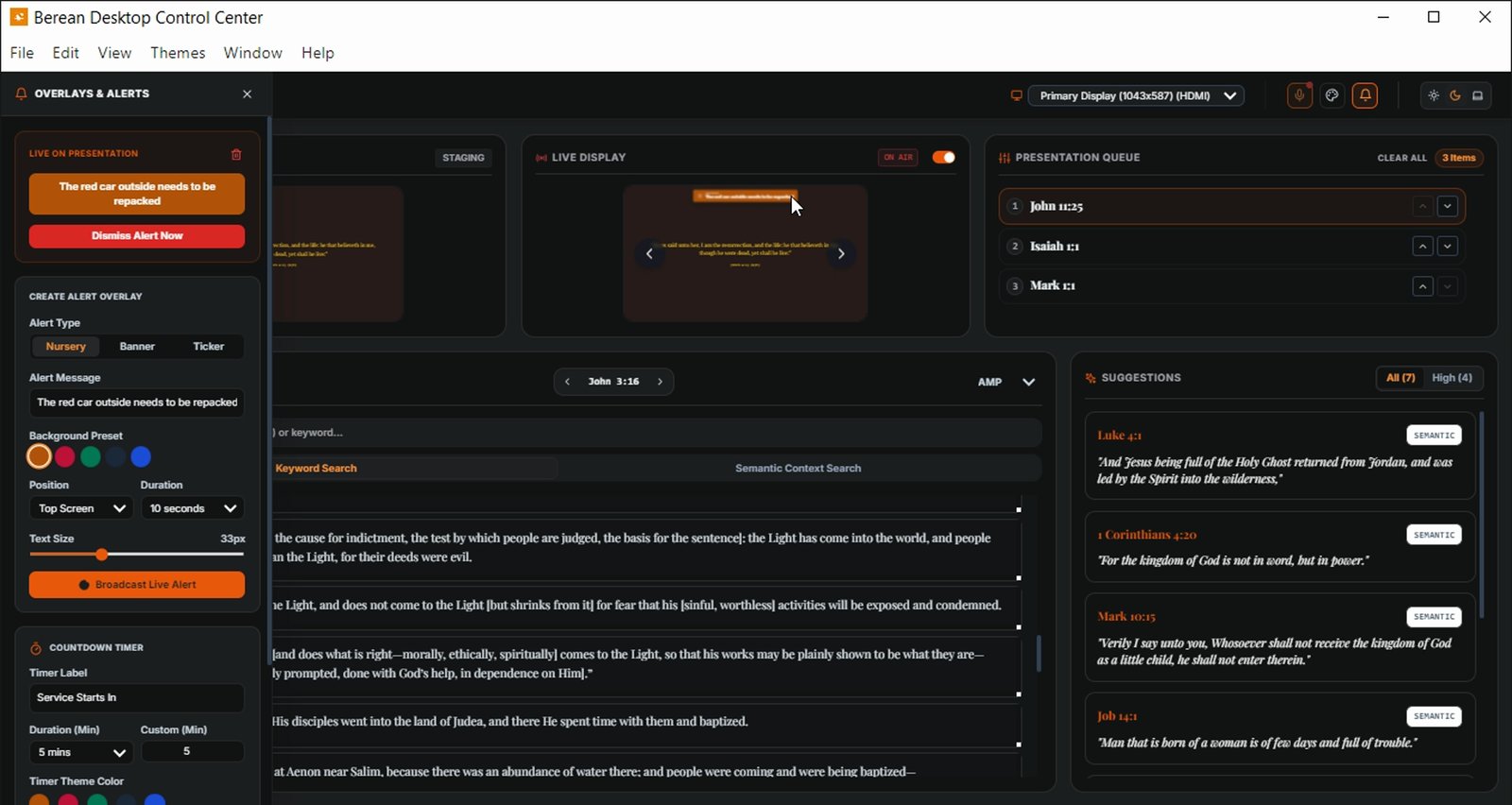Select Ticker alert type
The height and width of the screenshot is (805, 1512).
pos(209,347)
